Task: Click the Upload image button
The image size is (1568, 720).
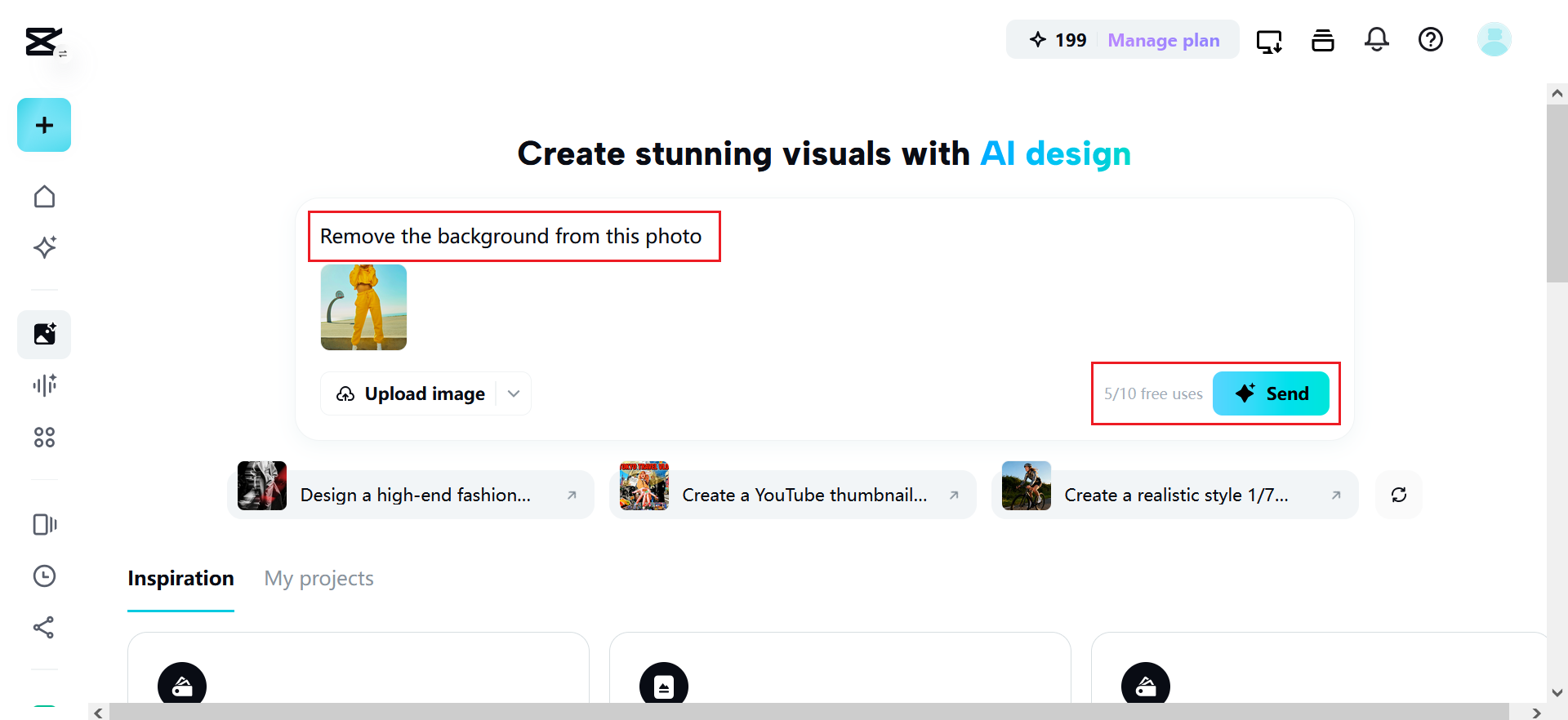Action: click(411, 393)
